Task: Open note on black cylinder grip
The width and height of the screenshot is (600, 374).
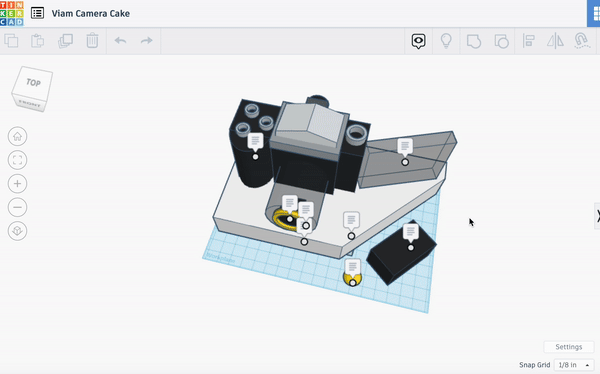Action: [x=255, y=142]
